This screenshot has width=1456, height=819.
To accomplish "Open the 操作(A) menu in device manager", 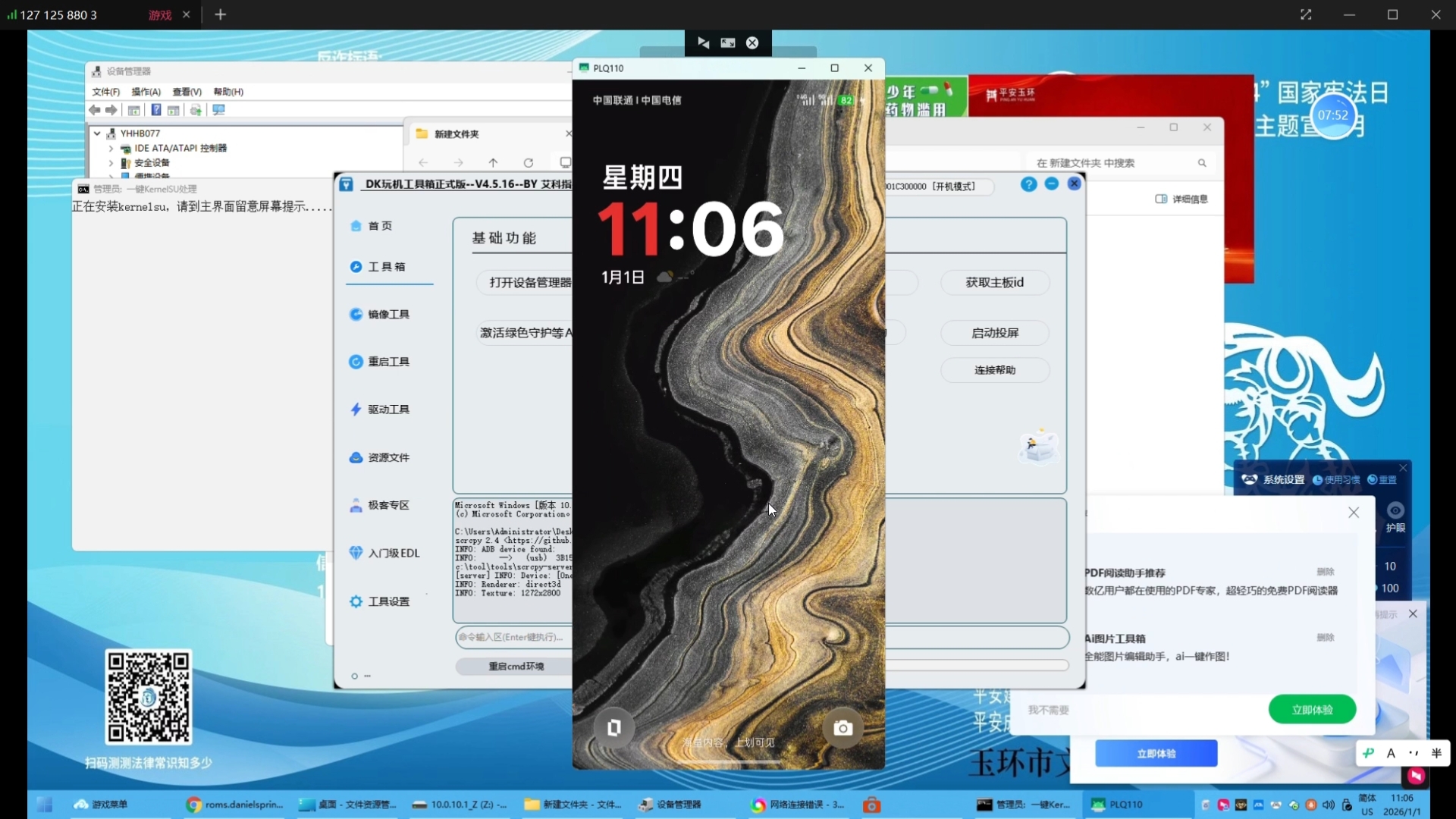I will (146, 92).
